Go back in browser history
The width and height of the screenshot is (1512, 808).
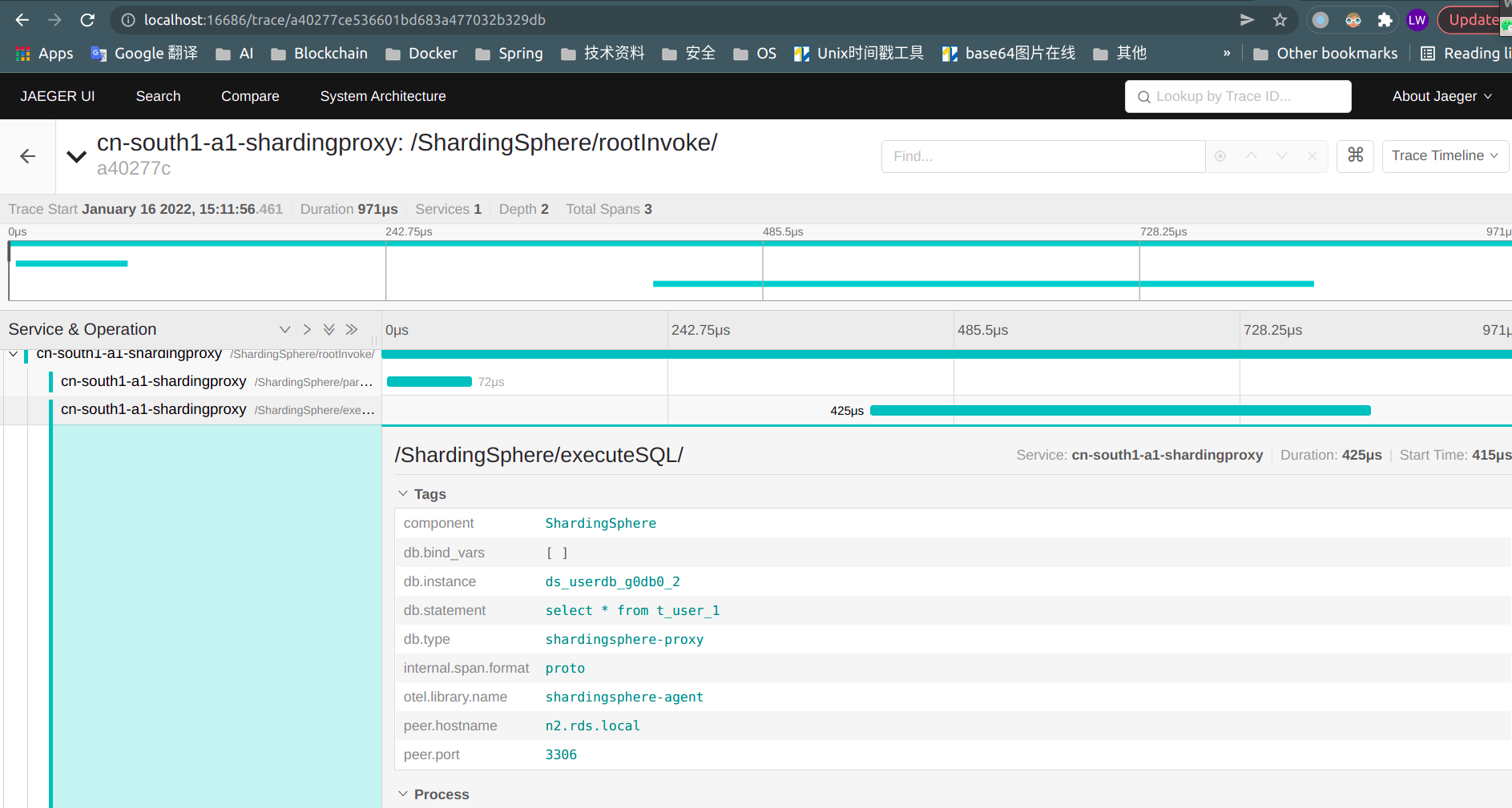(x=22, y=20)
